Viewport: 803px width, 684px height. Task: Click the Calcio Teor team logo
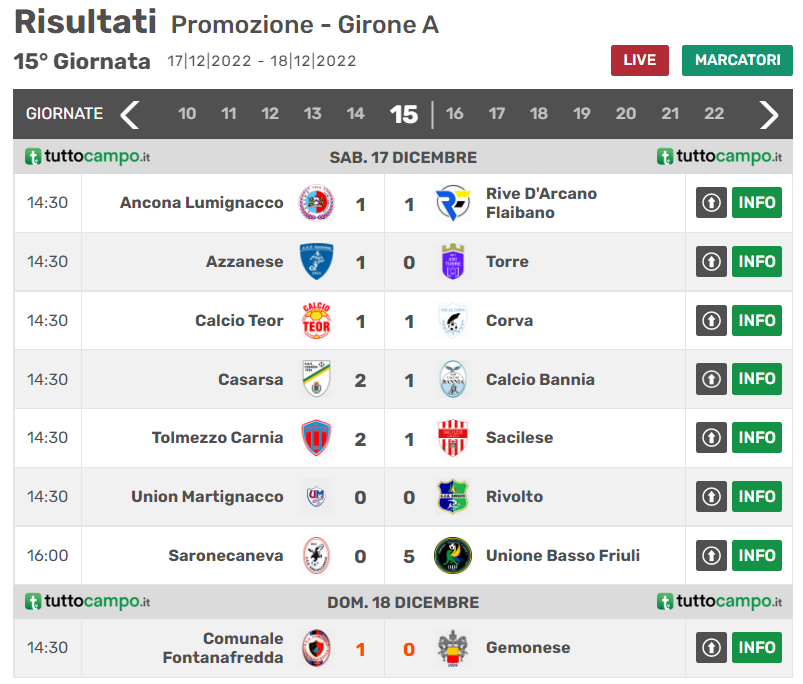click(317, 321)
